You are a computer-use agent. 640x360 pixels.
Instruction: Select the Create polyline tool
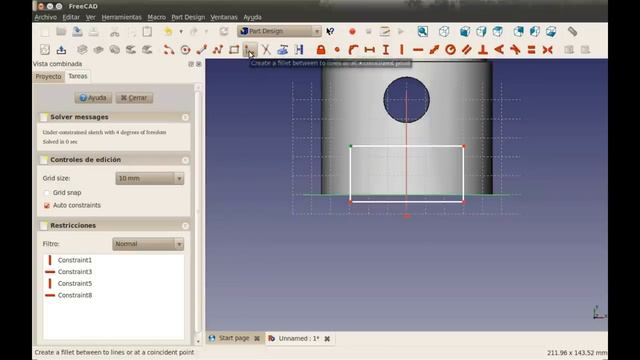tap(218, 50)
